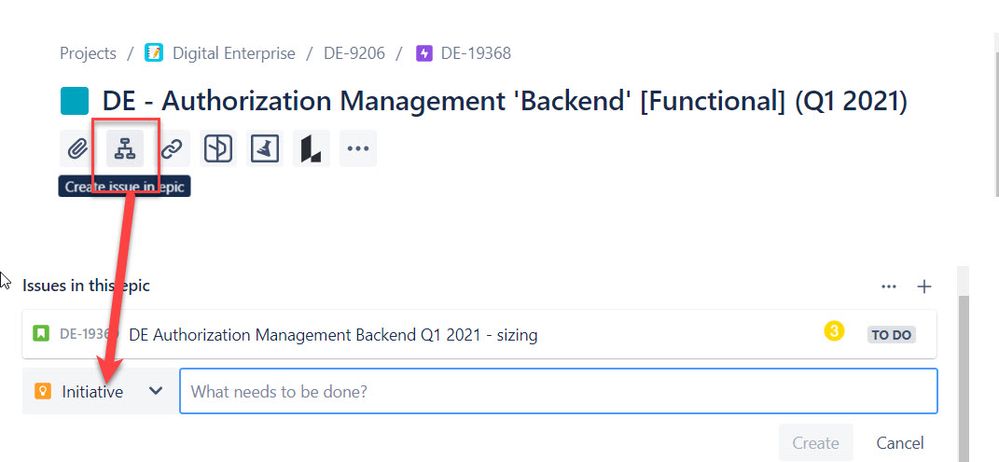Image resolution: width=999 pixels, height=462 pixels.
Task: Click the chevron next to Initiative
Action: (155, 391)
